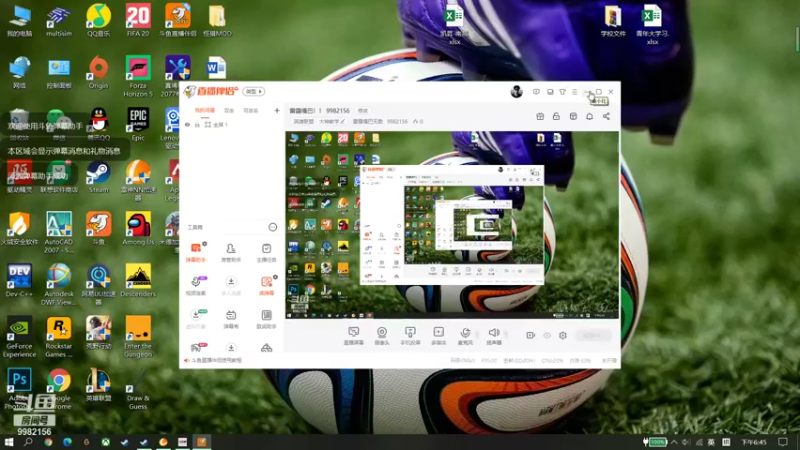Screen dimensions: 800x450
Task: Open the Edge browser in the taskbar
Action: pyautogui.click(x=67, y=442)
